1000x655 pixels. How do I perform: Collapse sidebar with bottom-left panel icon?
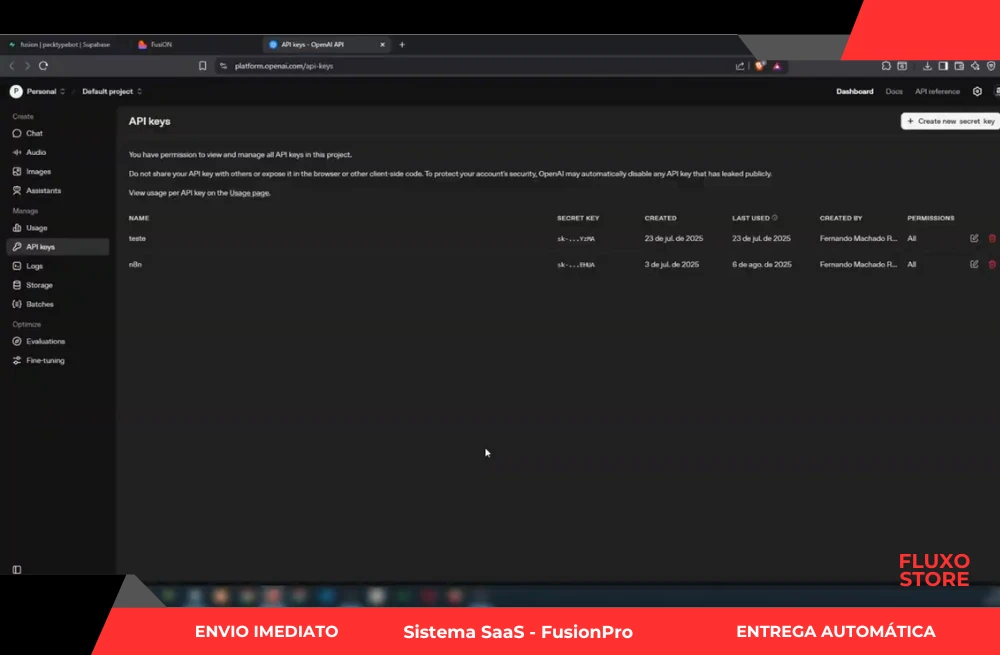coord(17,569)
